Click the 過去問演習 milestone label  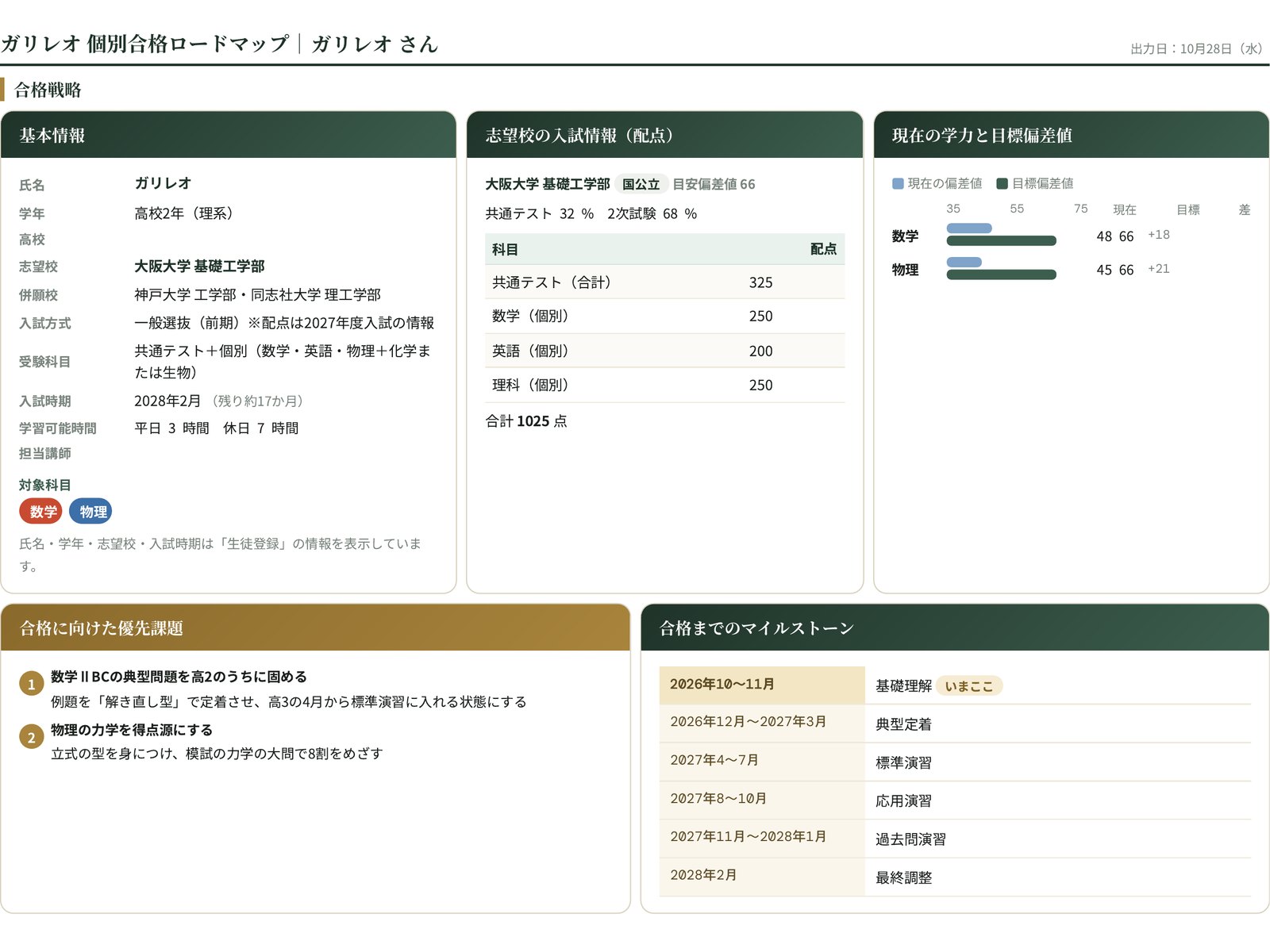tap(910, 839)
